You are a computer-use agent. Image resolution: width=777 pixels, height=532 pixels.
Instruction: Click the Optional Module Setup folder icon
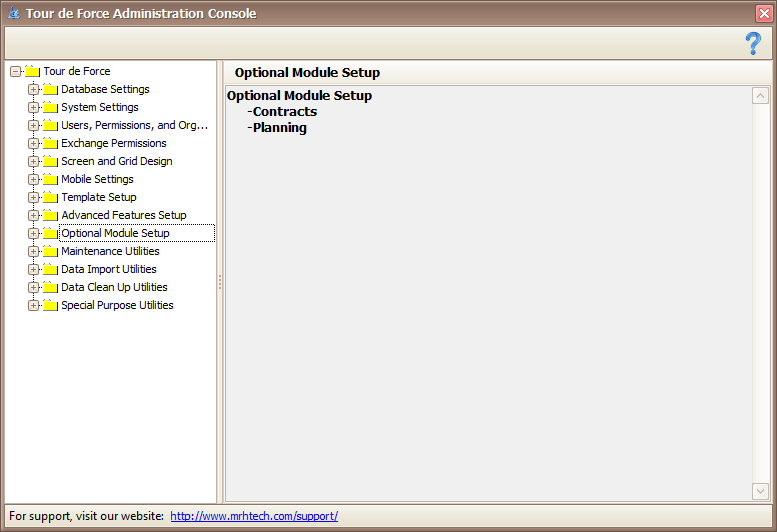click(x=51, y=233)
